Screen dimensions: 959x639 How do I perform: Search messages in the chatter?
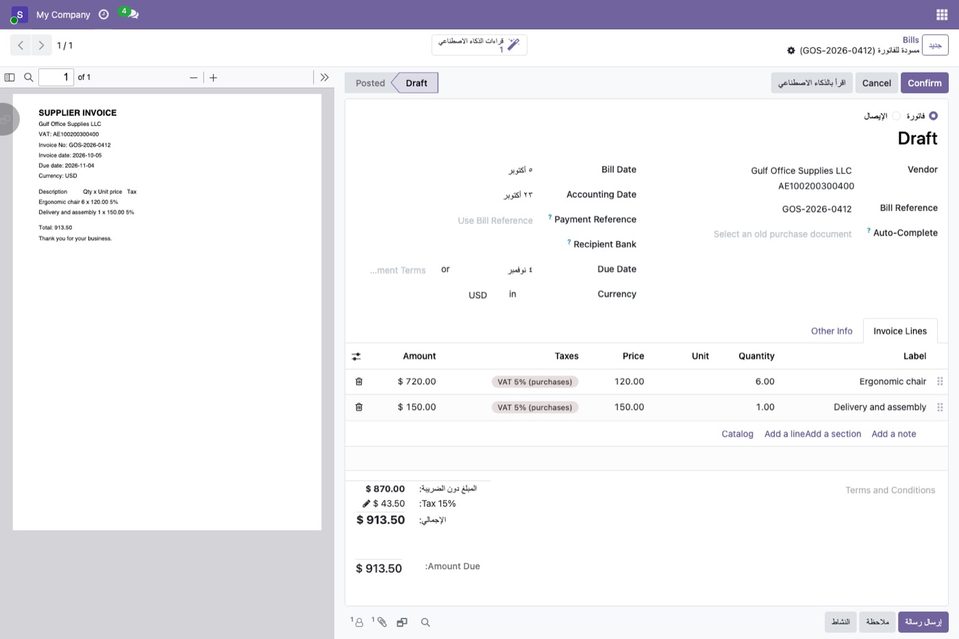pyautogui.click(x=425, y=622)
